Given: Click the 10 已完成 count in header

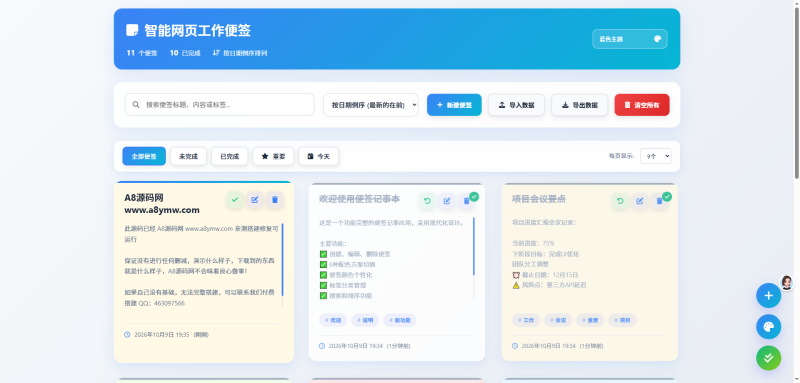Looking at the screenshot, I should click(185, 53).
